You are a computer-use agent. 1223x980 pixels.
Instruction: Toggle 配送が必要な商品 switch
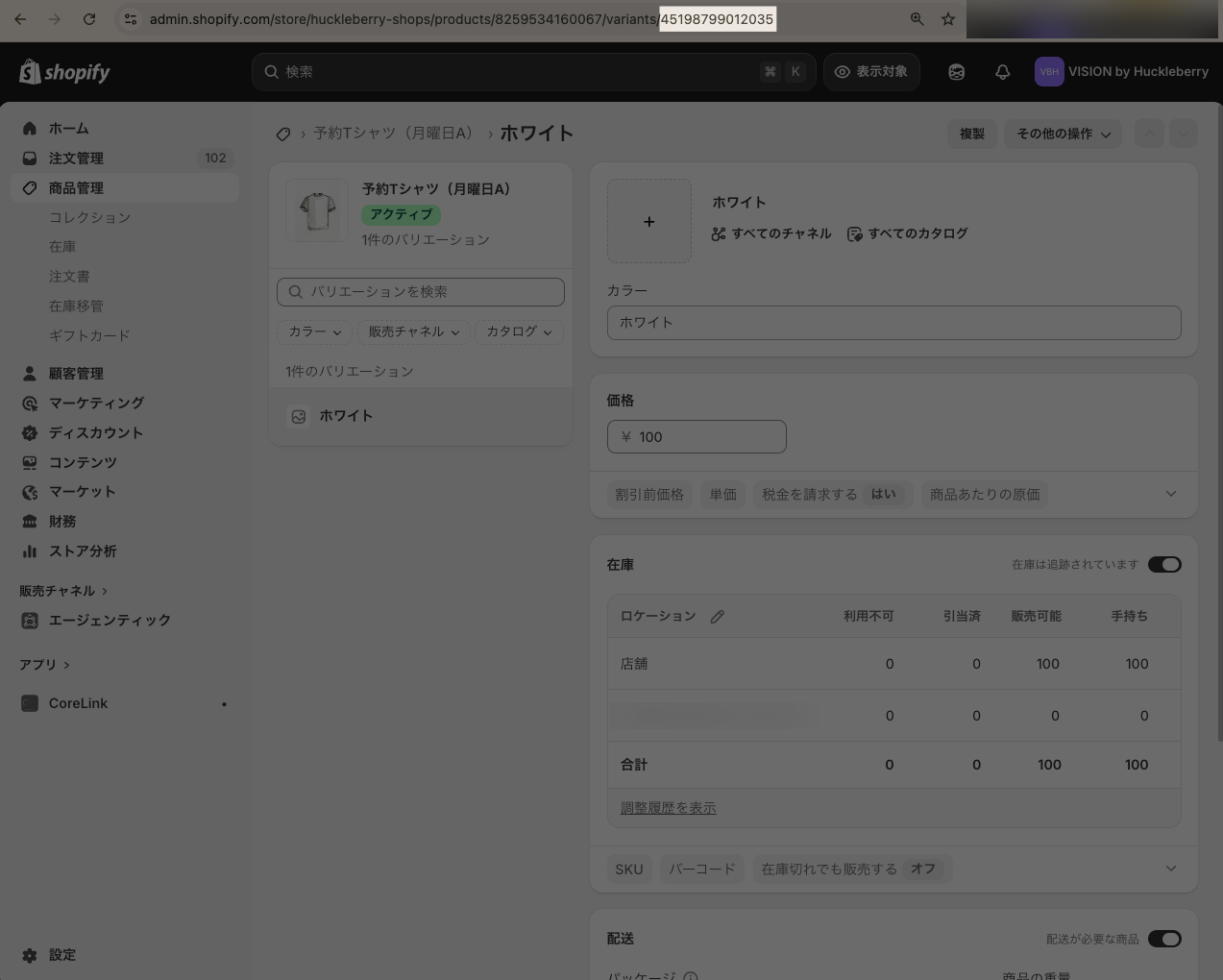[1164, 939]
